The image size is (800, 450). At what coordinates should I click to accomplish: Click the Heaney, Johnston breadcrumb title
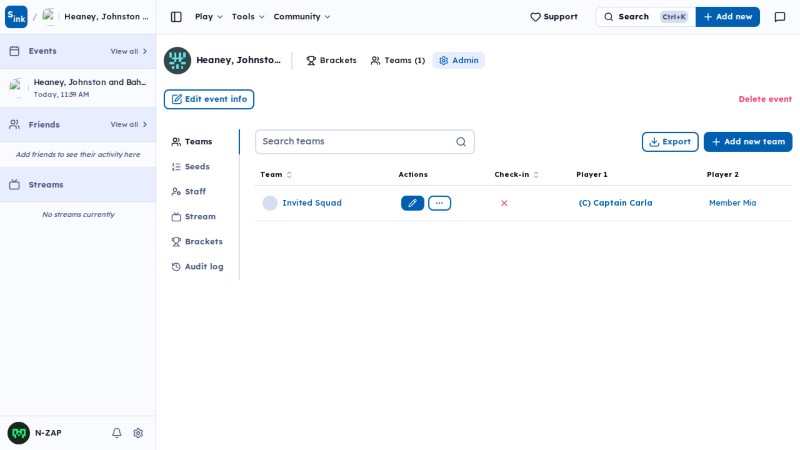106,17
